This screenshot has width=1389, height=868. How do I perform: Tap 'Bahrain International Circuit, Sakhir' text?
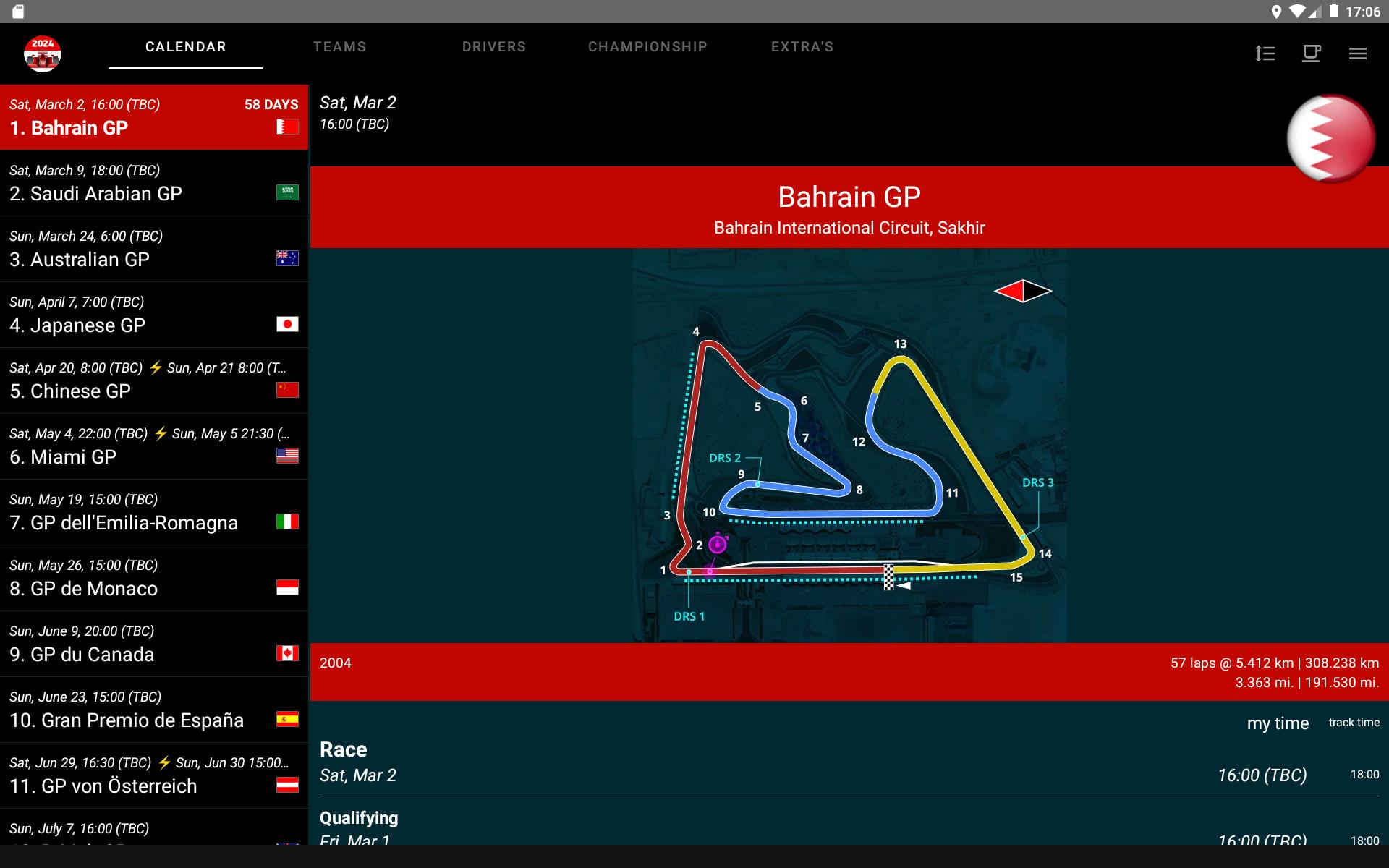pyautogui.click(x=849, y=228)
